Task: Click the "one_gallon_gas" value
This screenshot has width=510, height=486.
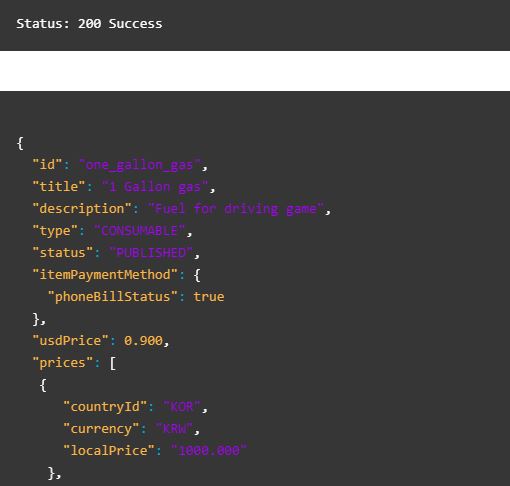Action: (139, 165)
